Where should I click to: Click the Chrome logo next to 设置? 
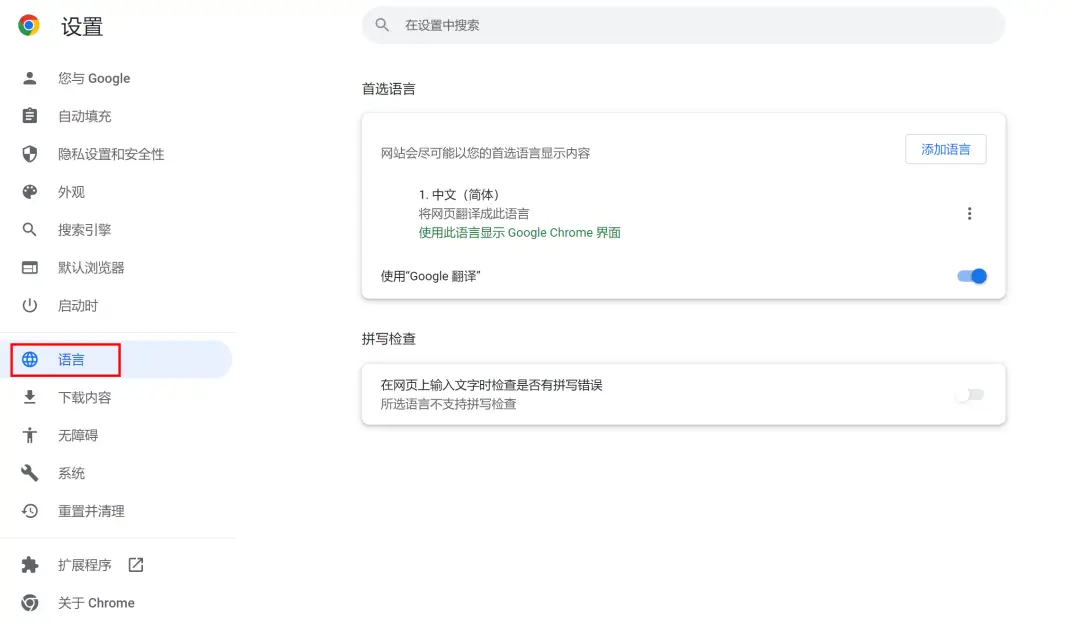click(x=29, y=25)
